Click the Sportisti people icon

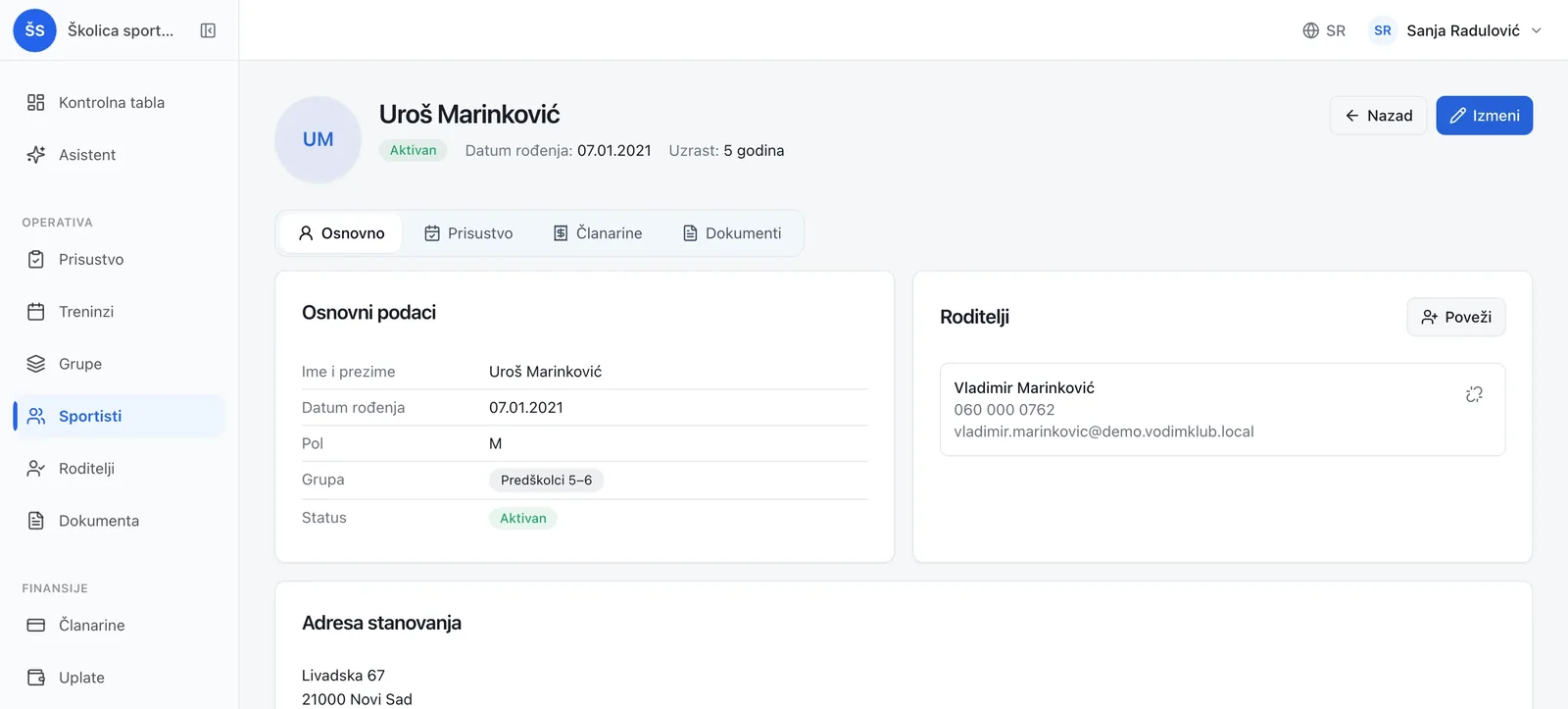(x=36, y=416)
